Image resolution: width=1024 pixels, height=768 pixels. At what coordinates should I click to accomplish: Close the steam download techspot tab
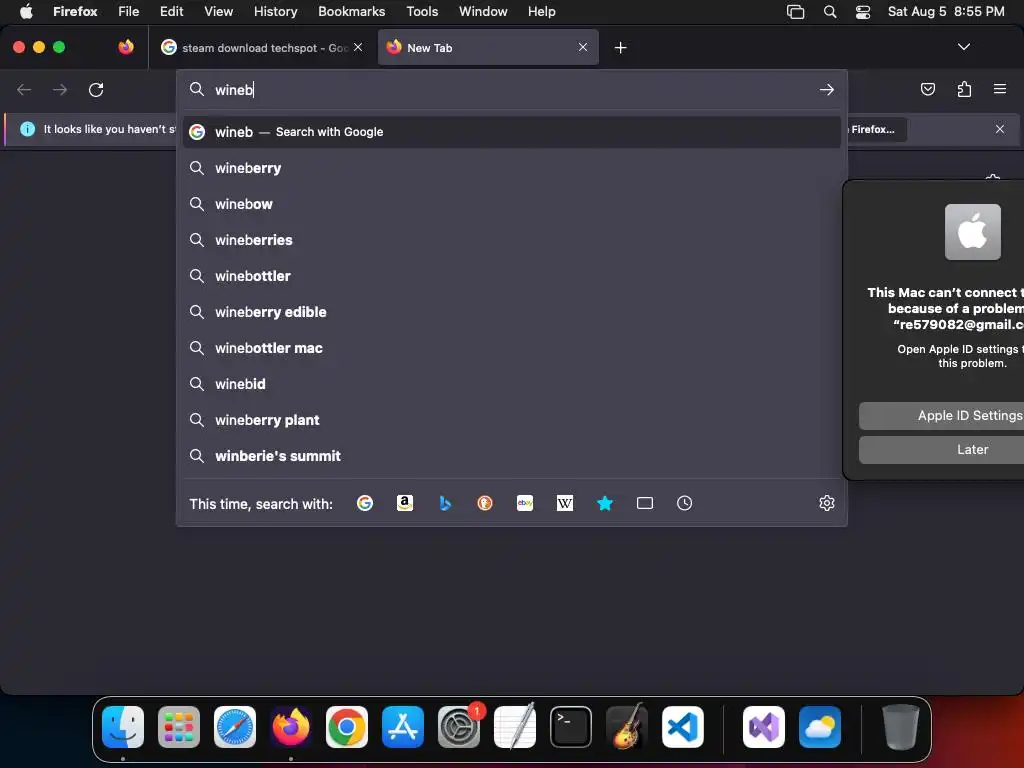point(358,47)
